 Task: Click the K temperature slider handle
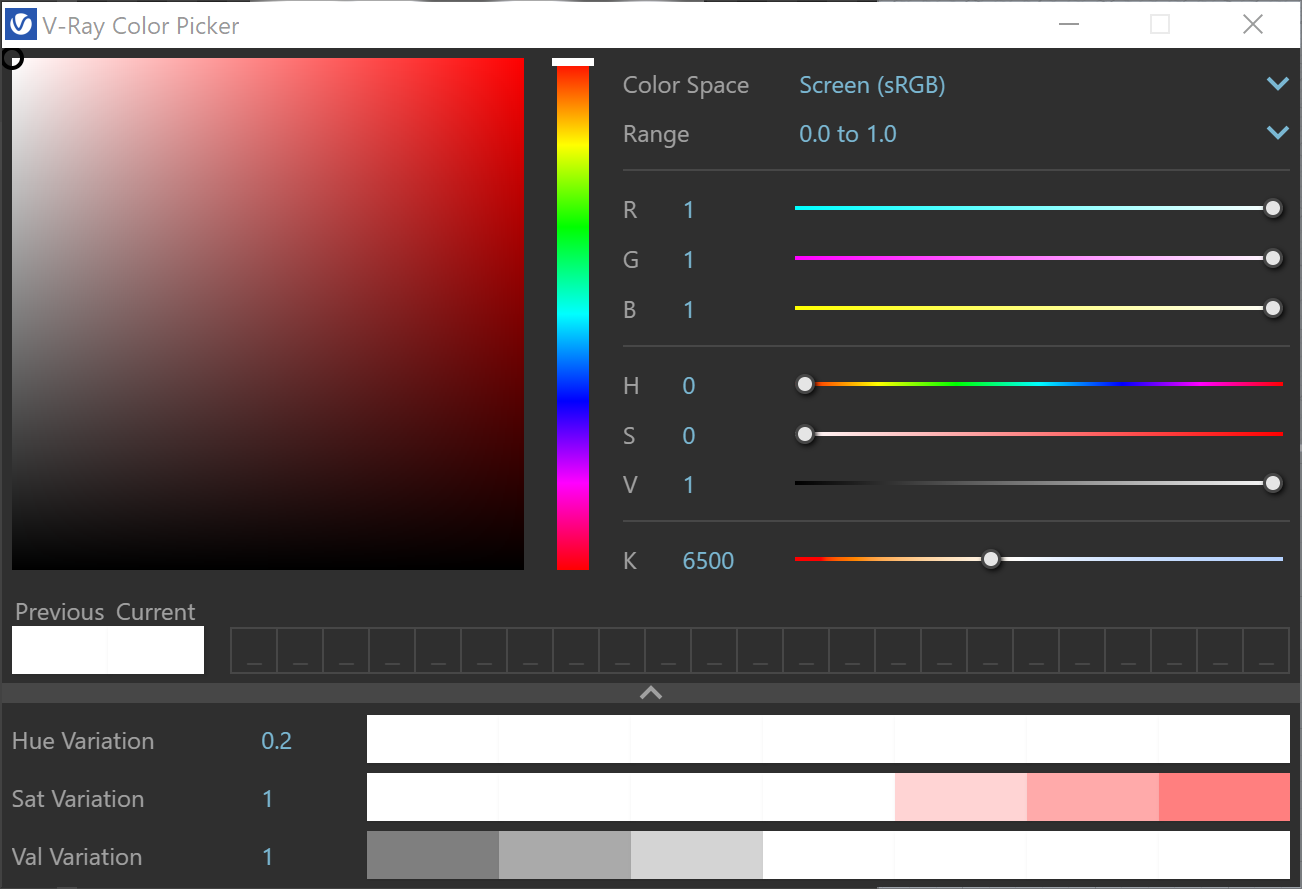tap(991, 559)
